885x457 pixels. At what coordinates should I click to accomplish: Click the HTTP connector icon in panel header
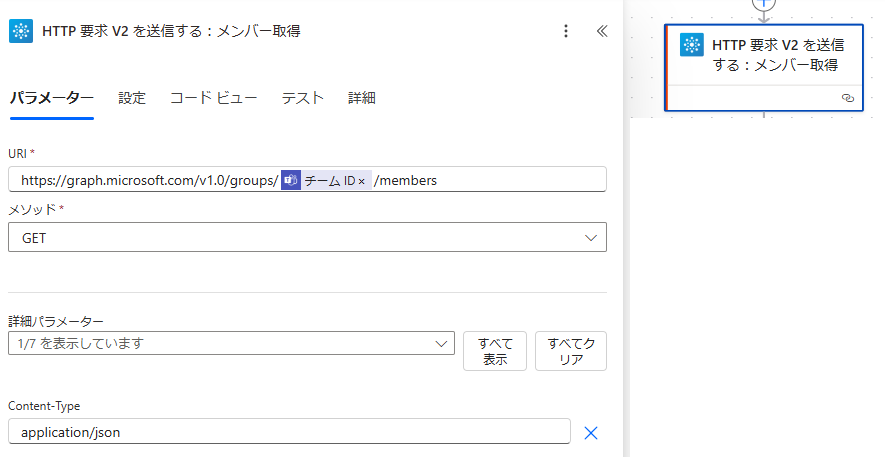[21, 31]
